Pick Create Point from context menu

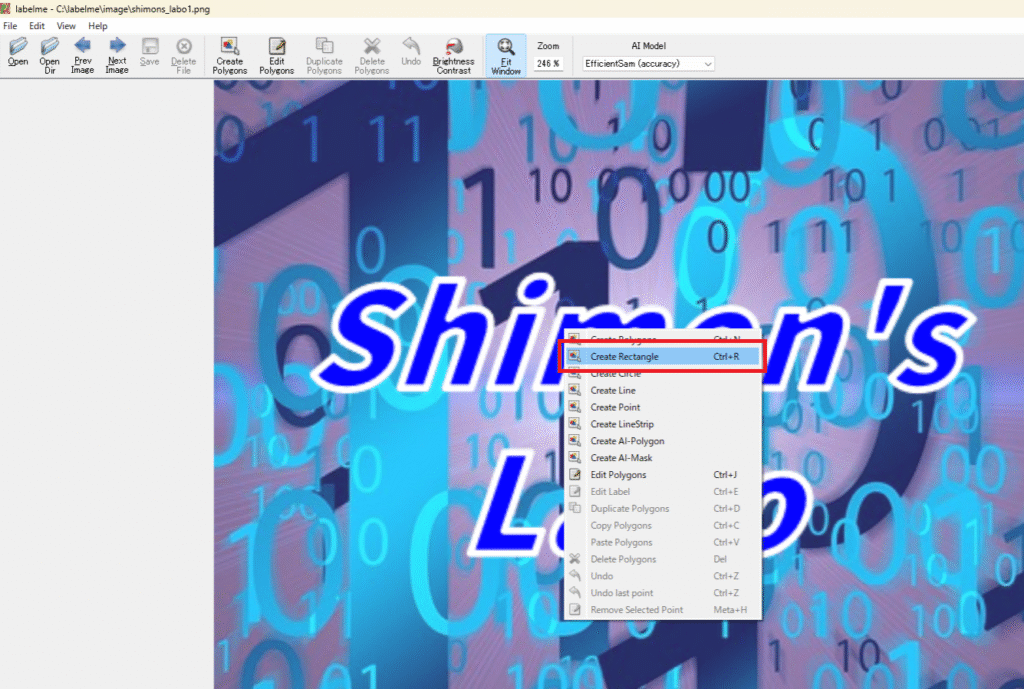click(x=615, y=408)
